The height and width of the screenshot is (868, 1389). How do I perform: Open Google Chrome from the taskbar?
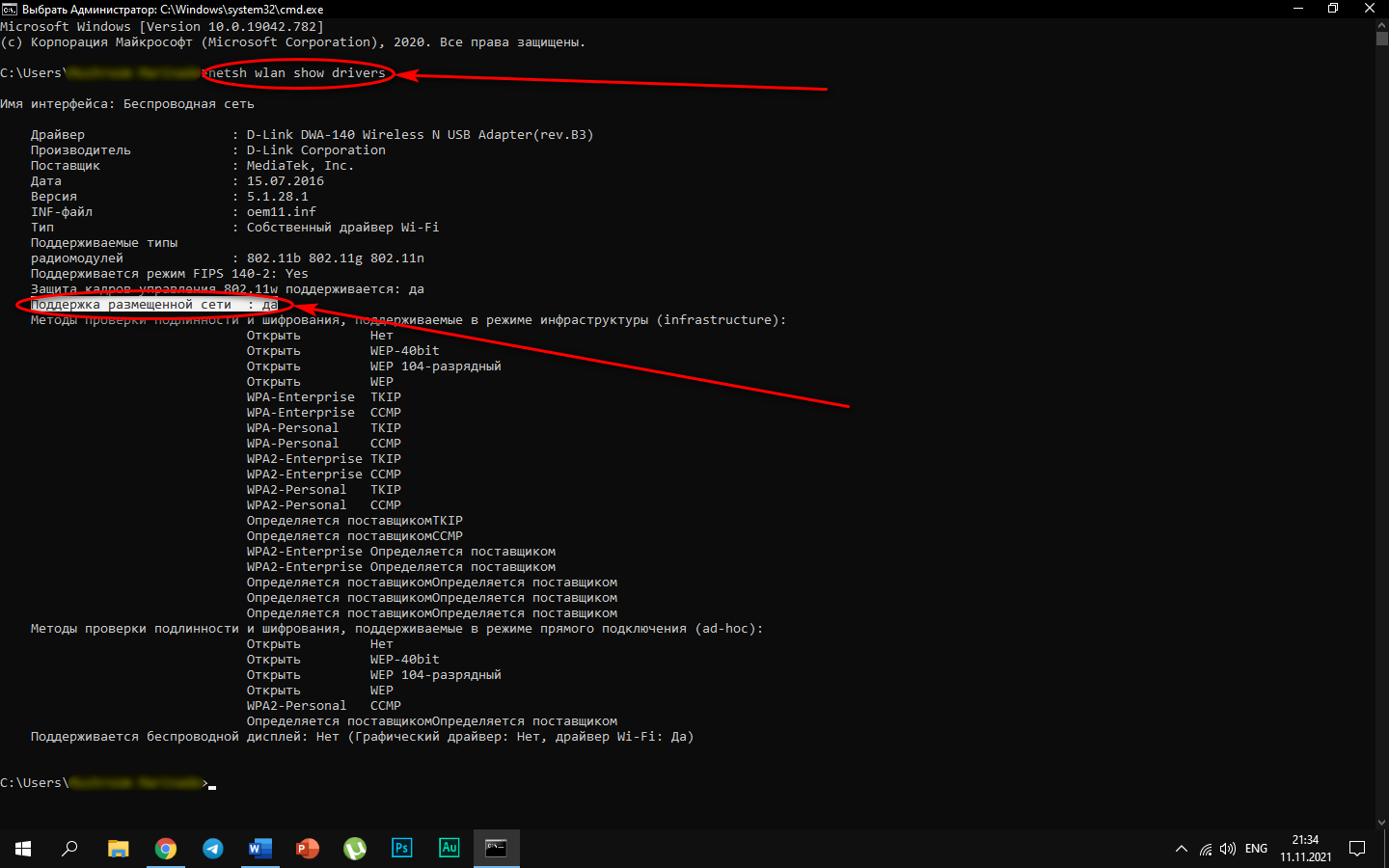[x=166, y=849]
